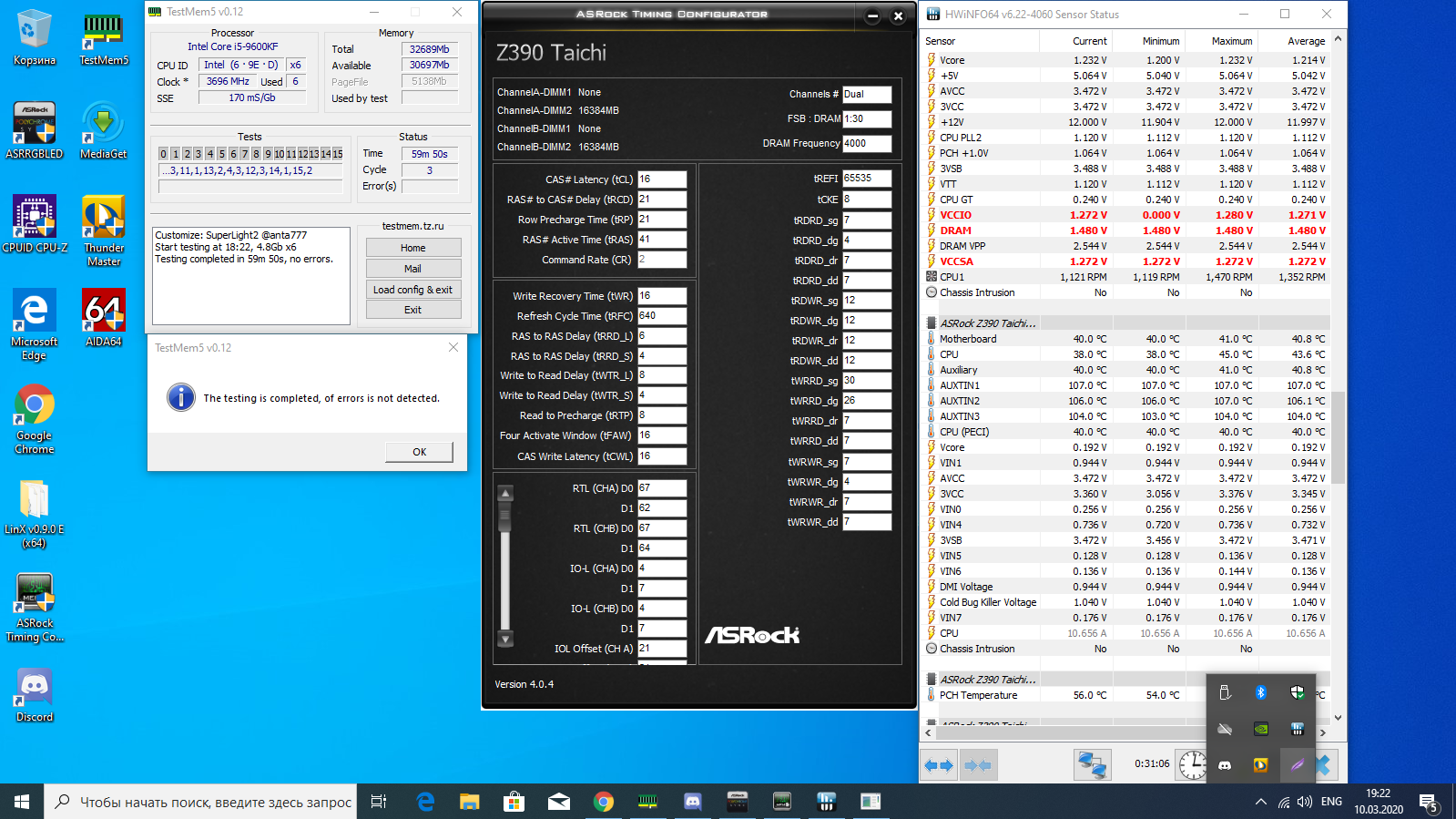Select the VCCSA sensor row in HWiNFO
1456x819 pixels.
1126,261
